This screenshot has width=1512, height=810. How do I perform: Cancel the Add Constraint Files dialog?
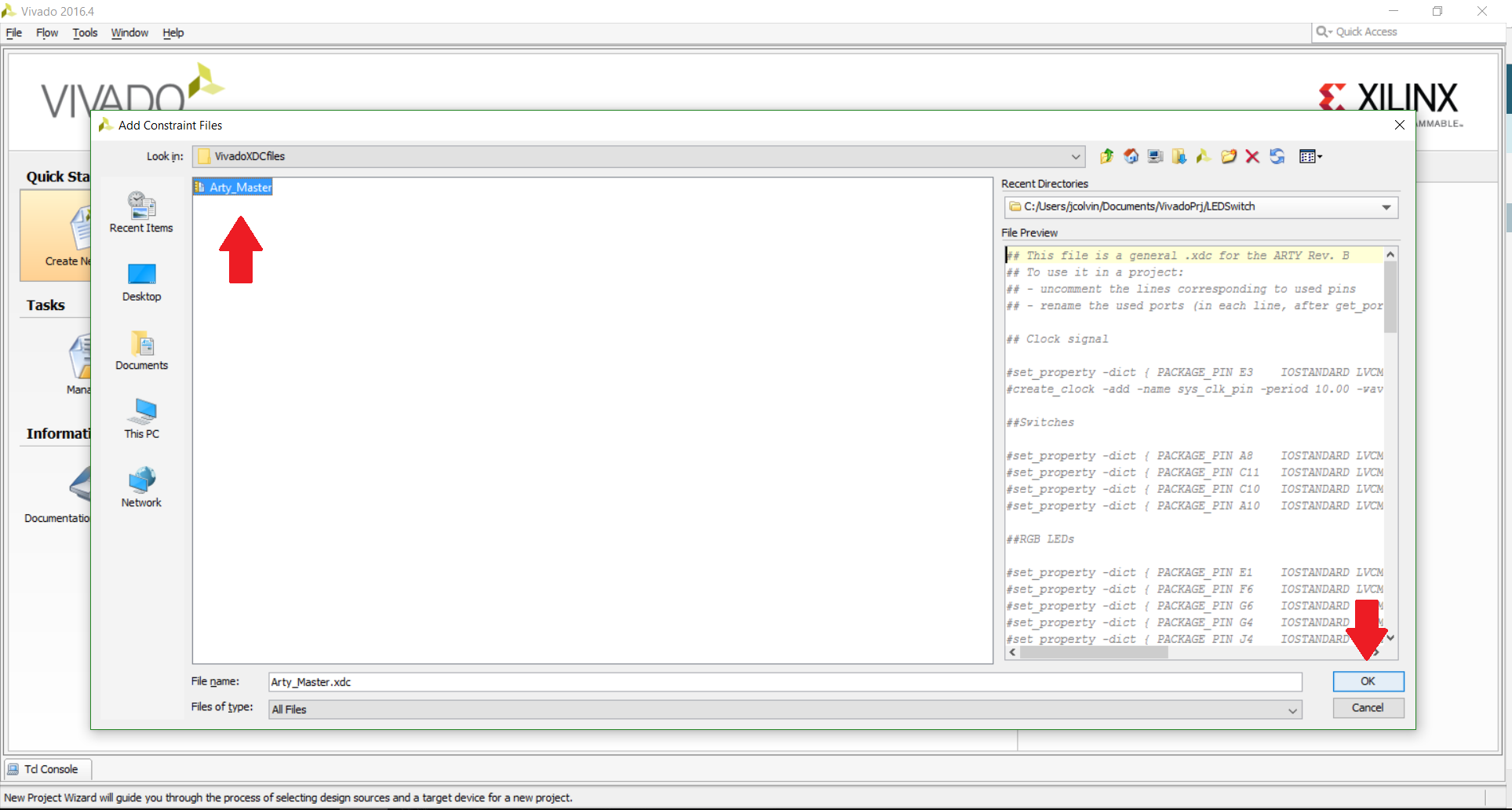(x=1368, y=708)
